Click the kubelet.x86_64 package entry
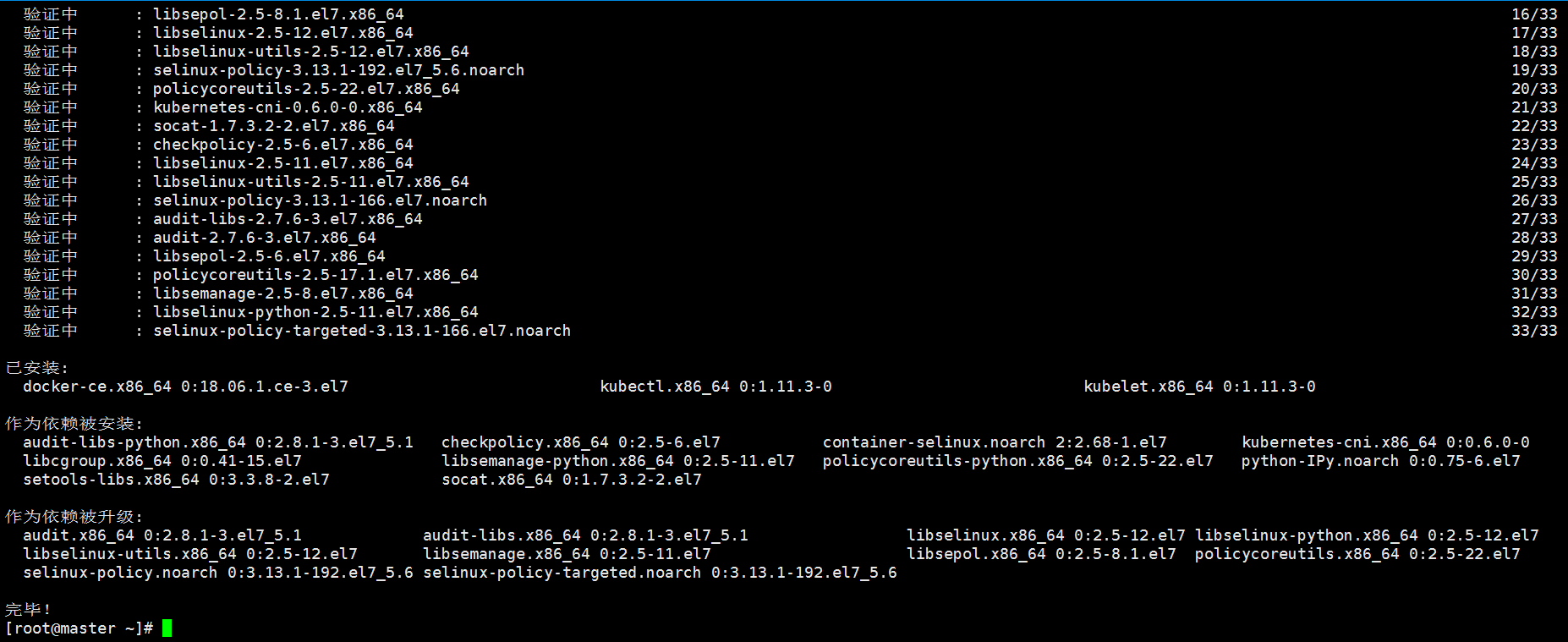The height and width of the screenshot is (642, 1568). 1199,387
